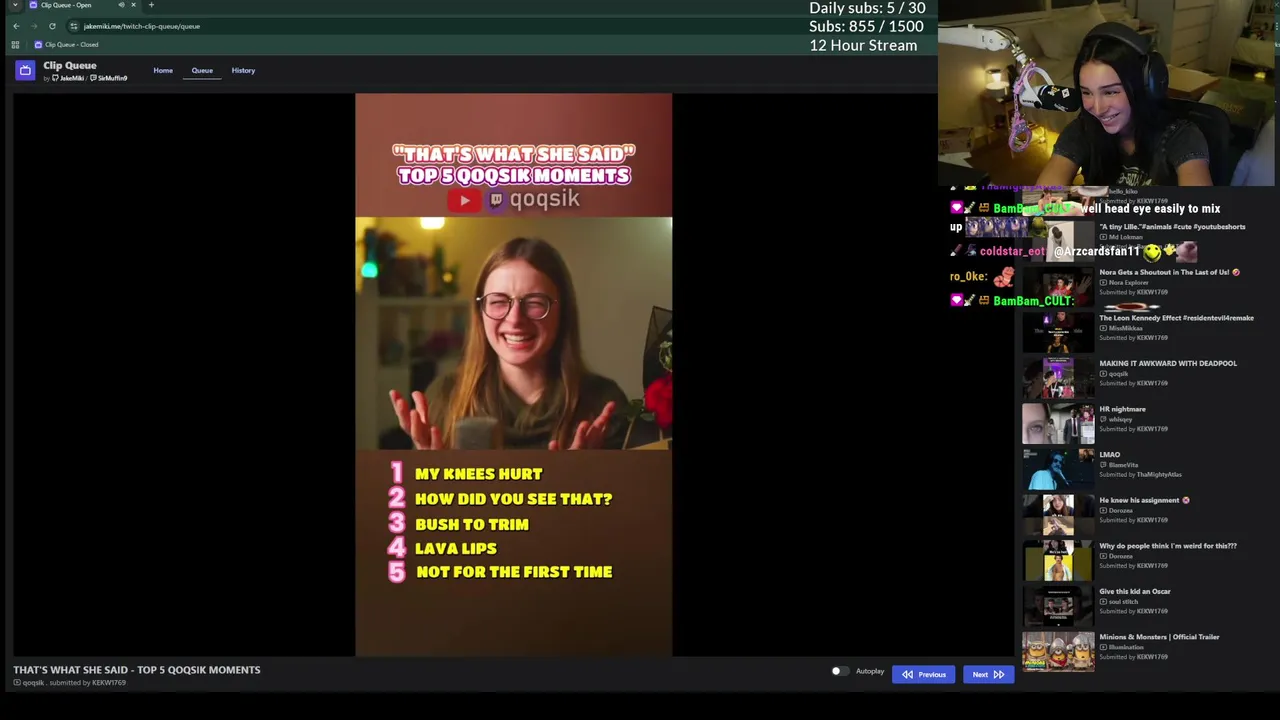Close the Clip Queue - Open tab
Screen dimensions: 1280x720
tap(133, 5)
